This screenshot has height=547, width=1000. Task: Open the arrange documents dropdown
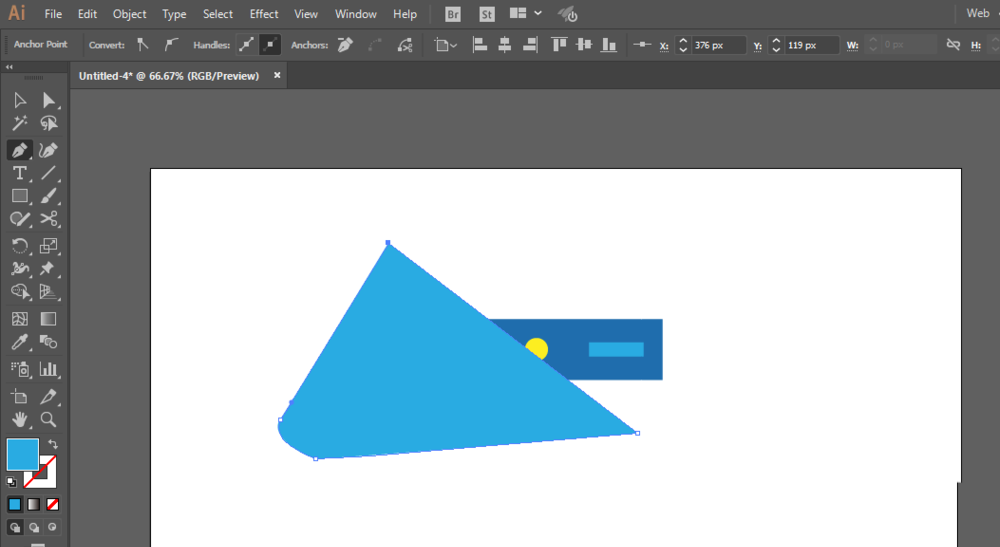click(525, 14)
